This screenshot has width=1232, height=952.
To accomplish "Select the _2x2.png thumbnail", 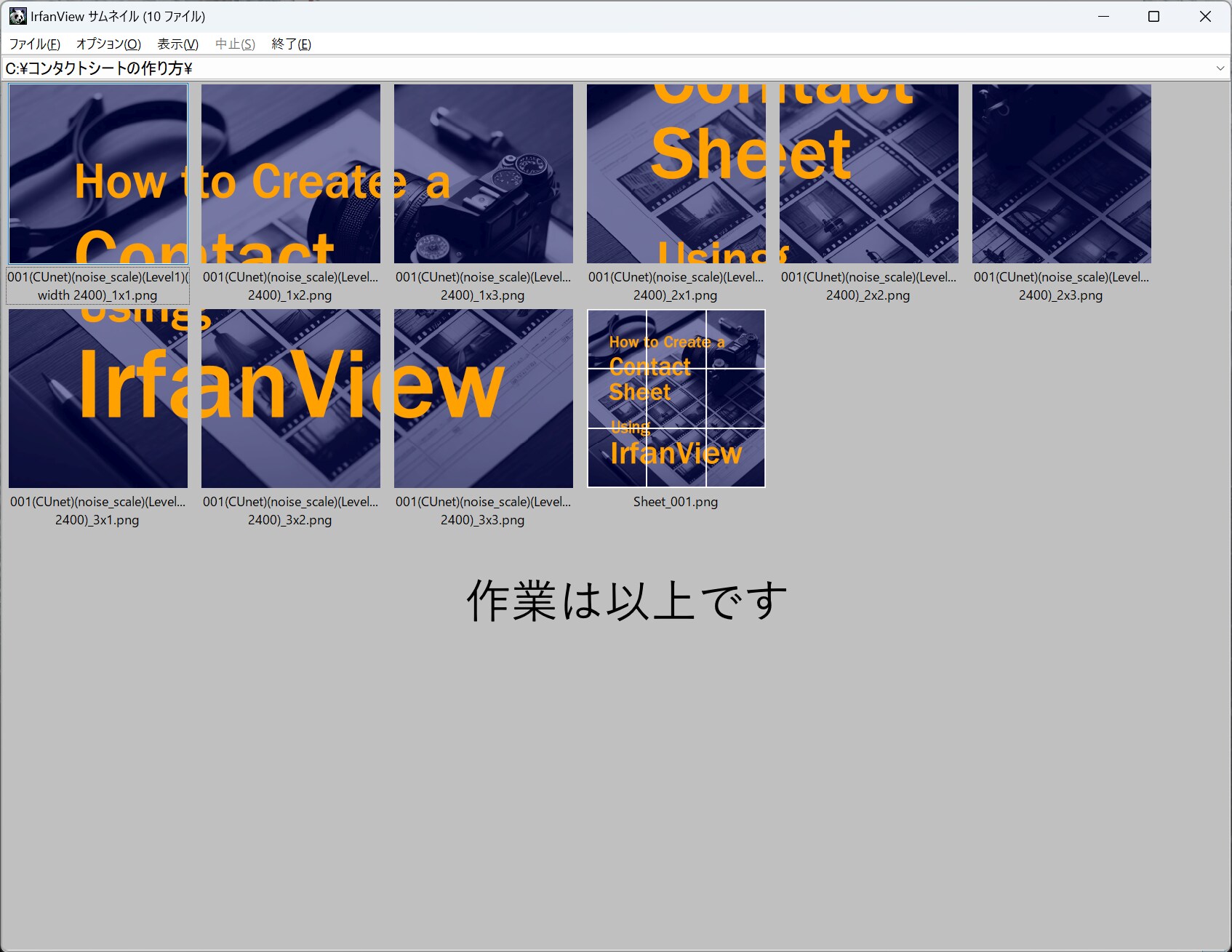I will (869, 174).
